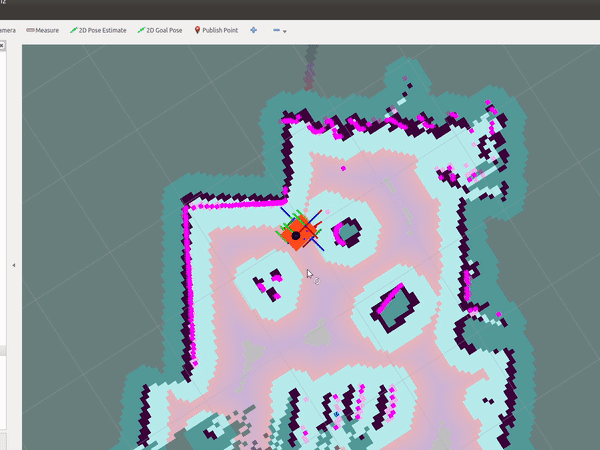Select the partially visible Focus Camera tool

[x=7, y=30]
